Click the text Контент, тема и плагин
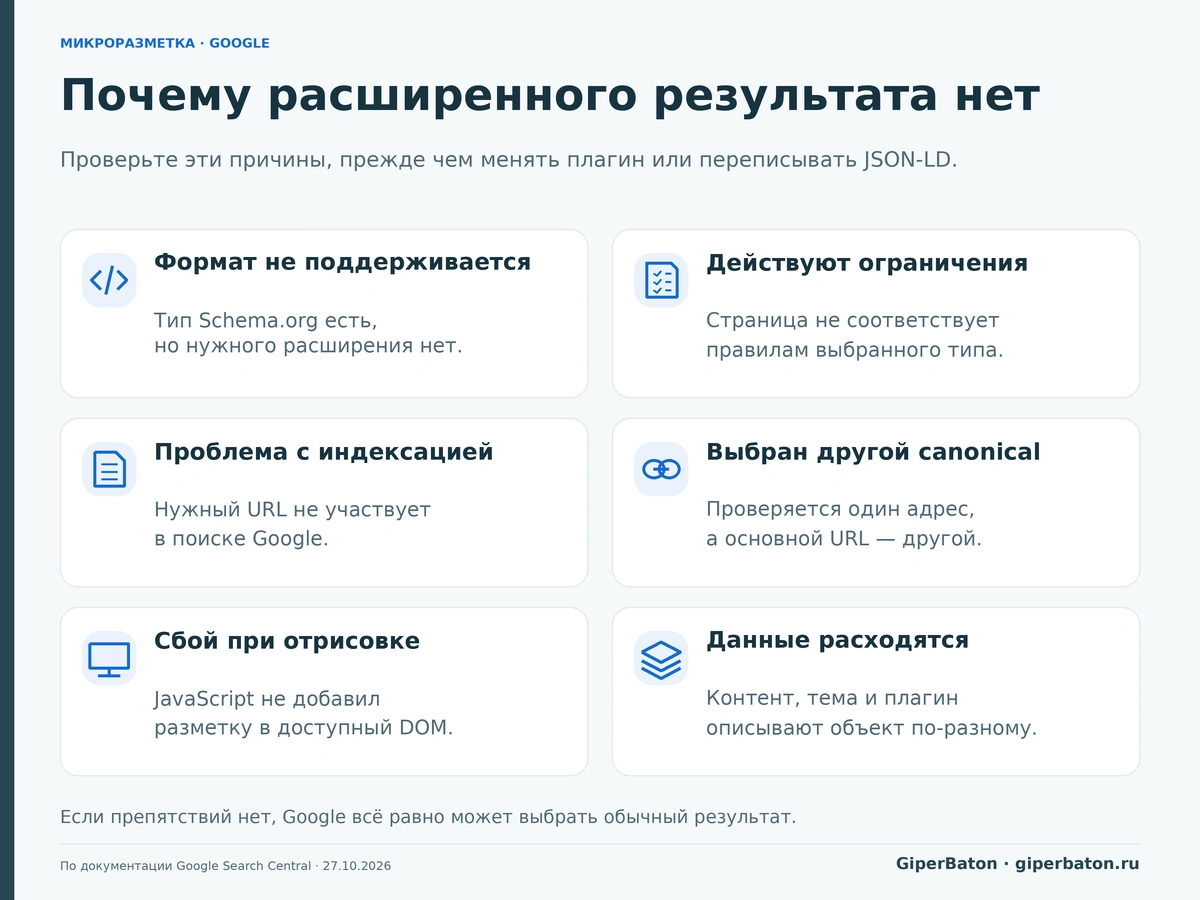The height and width of the screenshot is (900, 1200). [x=832, y=698]
